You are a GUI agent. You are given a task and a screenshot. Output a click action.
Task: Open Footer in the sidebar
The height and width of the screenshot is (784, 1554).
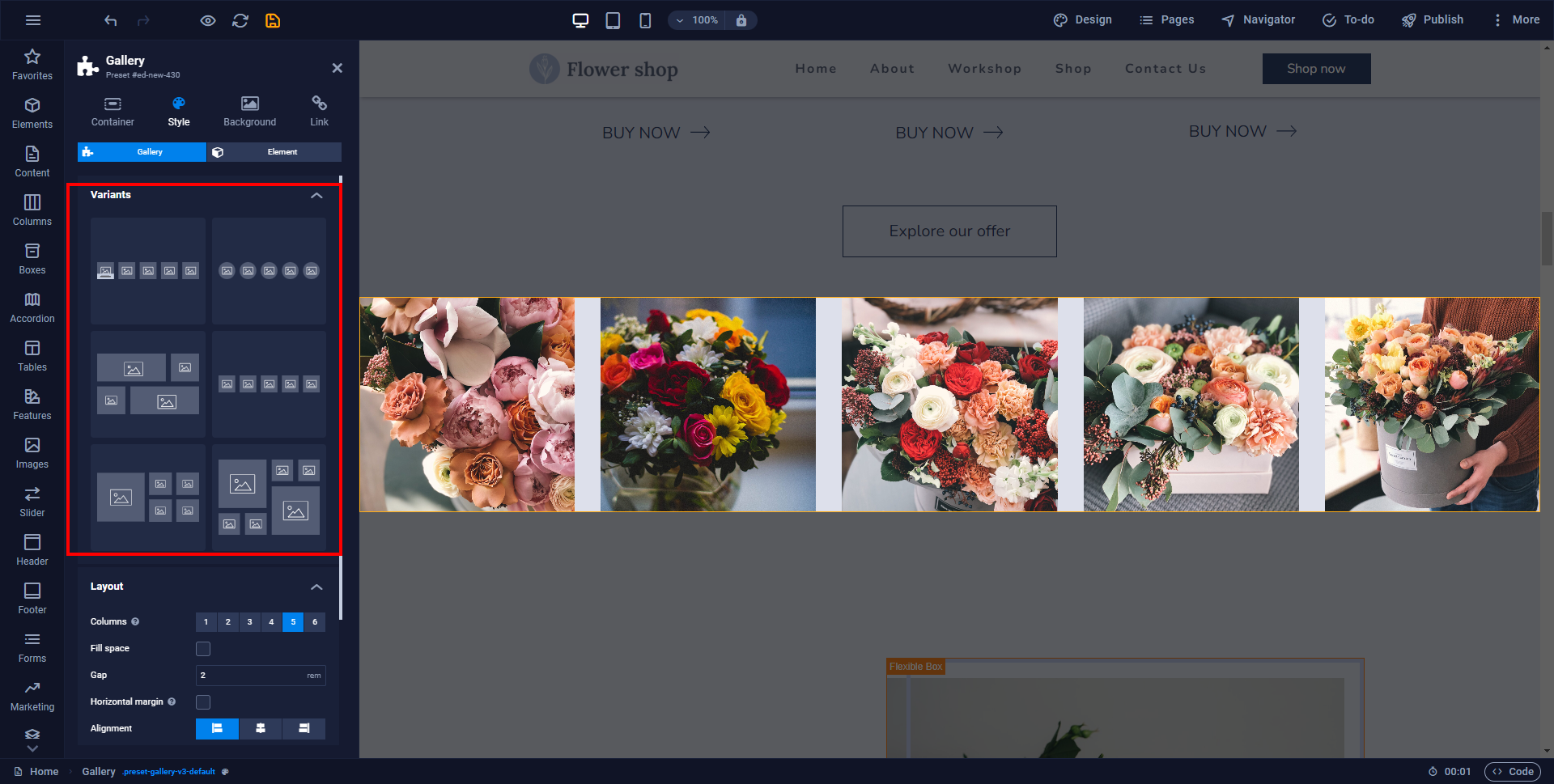point(32,599)
